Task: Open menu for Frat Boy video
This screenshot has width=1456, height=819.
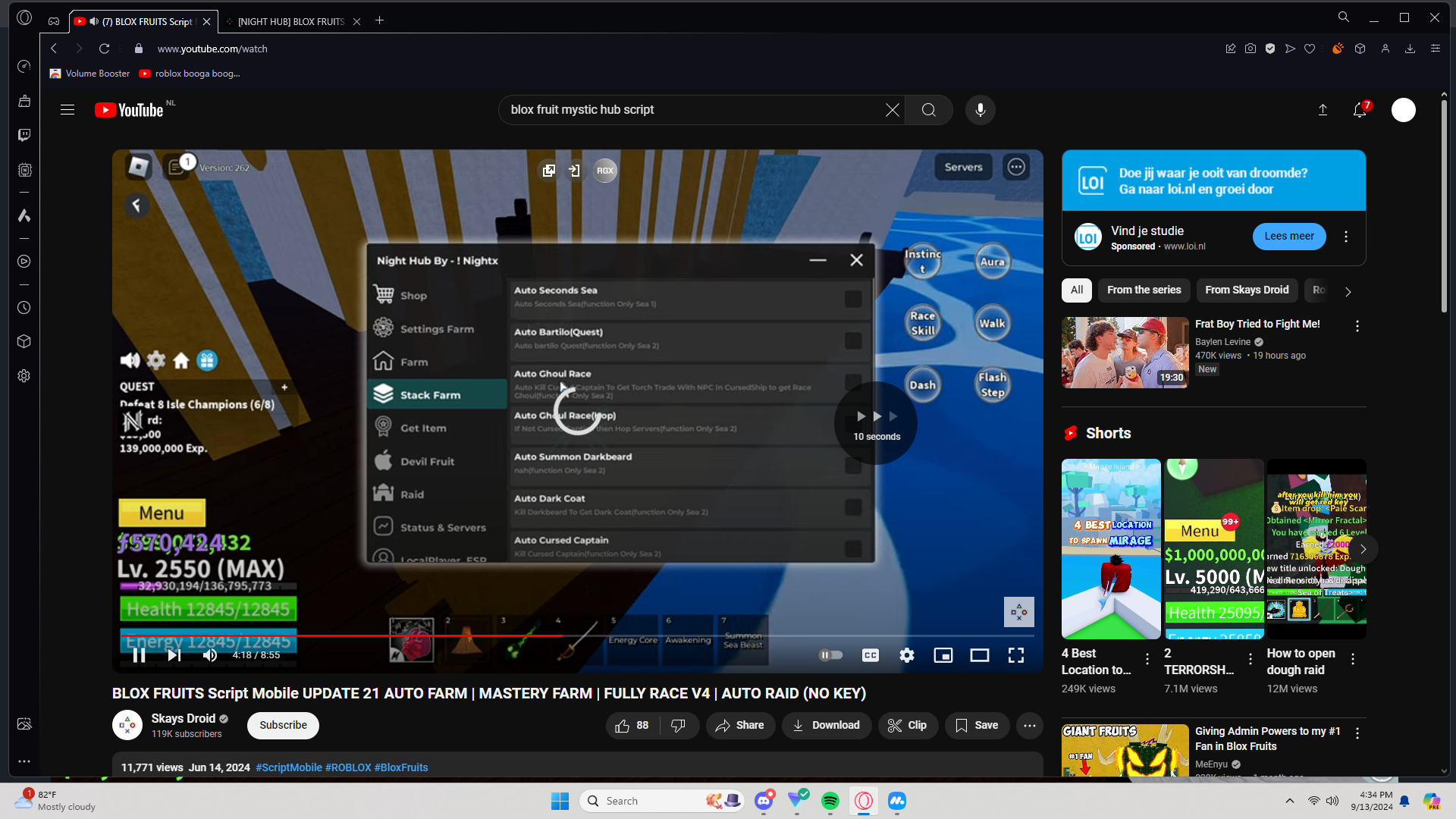Action: [x=1357, y=326]
